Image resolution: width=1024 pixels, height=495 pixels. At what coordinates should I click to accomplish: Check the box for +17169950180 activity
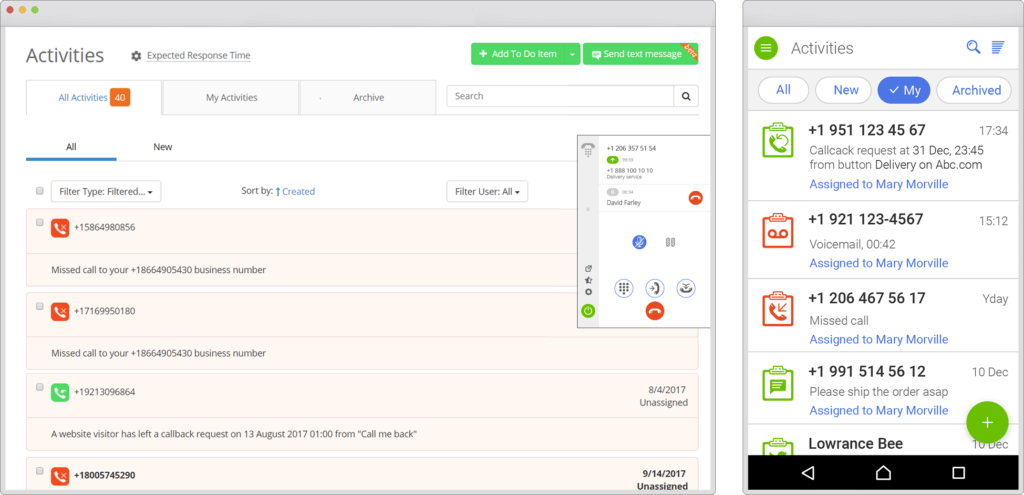tap(40, 306)
